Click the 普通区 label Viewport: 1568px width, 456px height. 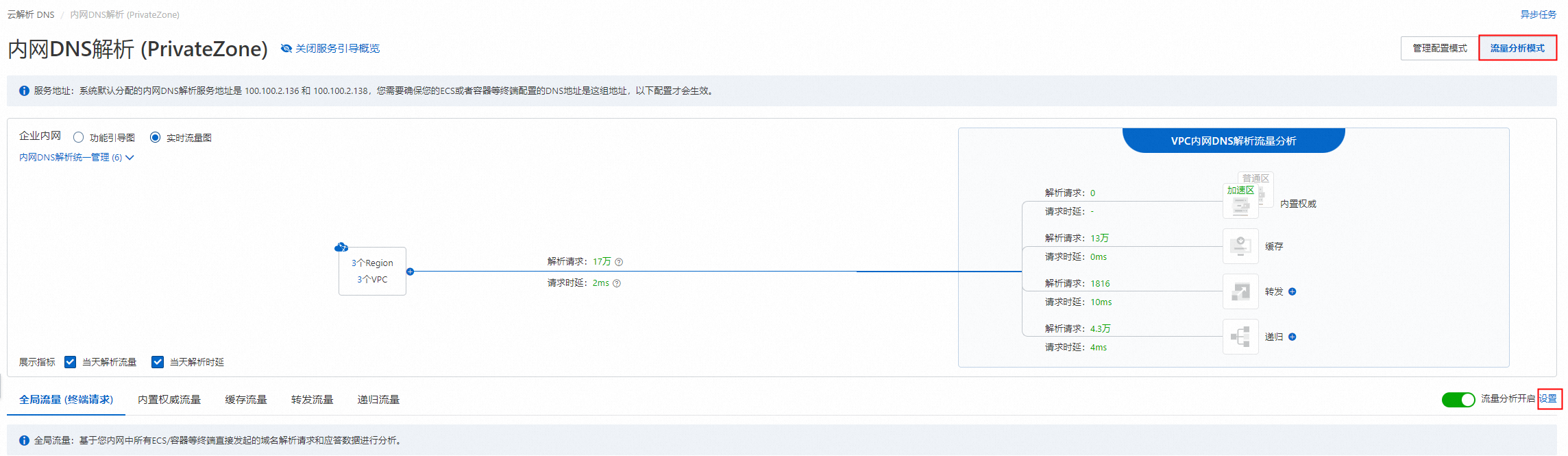1256,178
